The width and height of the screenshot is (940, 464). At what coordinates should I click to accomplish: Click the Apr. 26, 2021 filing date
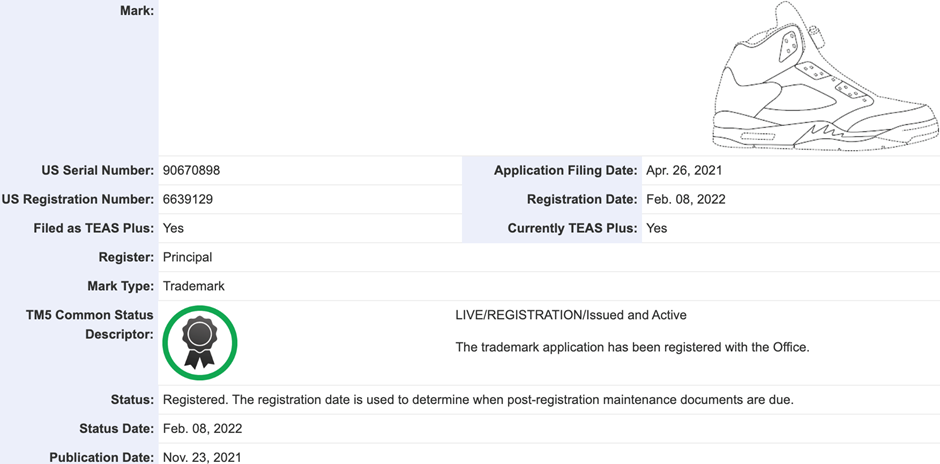pyautogui.click(x=684, y=170)
